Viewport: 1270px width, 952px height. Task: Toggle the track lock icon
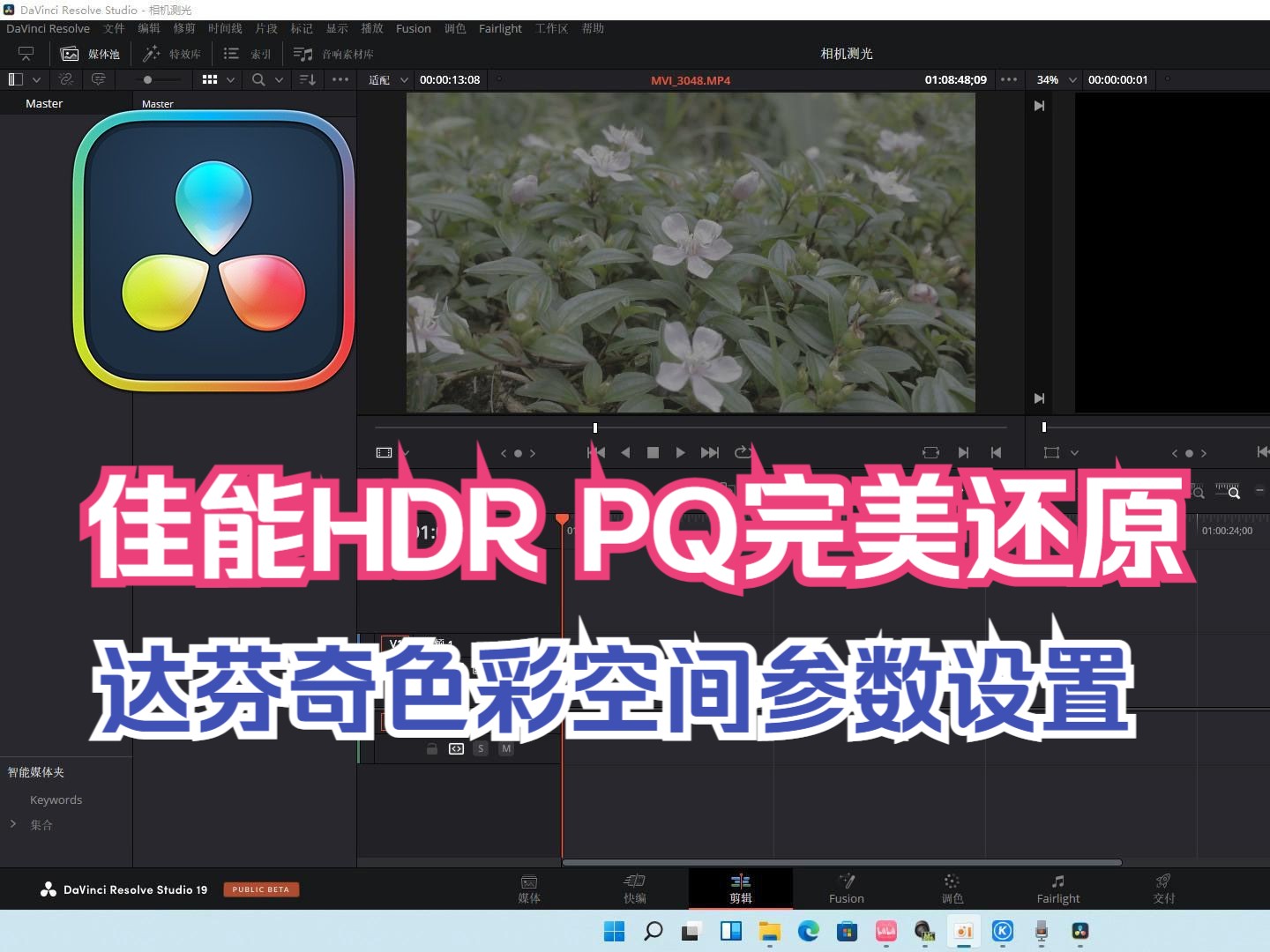click(x=431, y=748)
